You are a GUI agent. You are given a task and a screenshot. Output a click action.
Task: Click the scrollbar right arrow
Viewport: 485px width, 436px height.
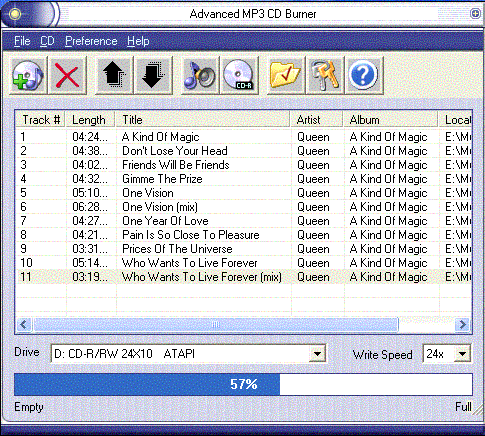463,324
